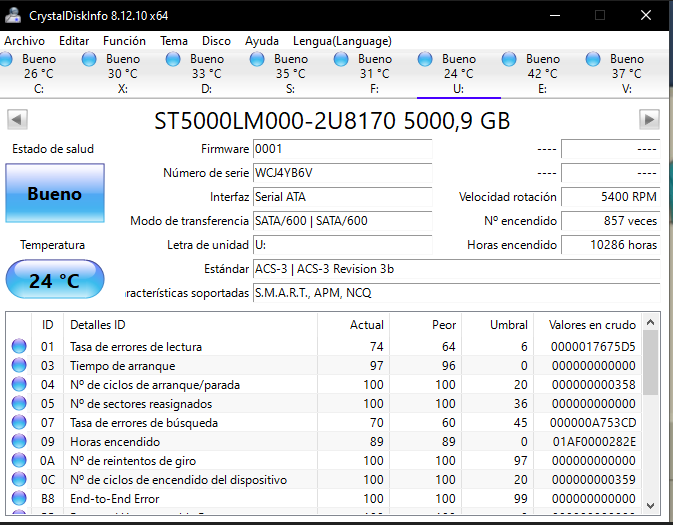
Task: Minimize the CrystalDiskInfo window
Action: pos(555,15)
